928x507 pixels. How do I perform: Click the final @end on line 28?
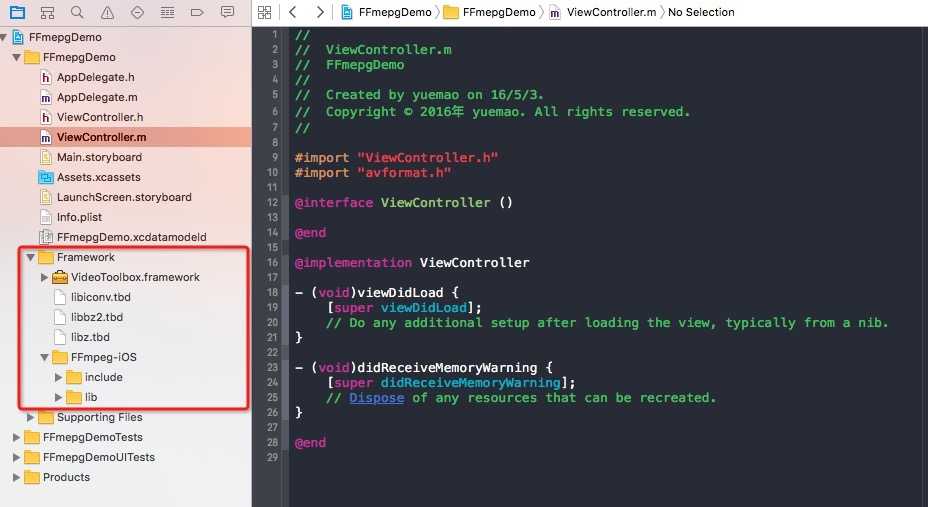(x=310, y=443)
